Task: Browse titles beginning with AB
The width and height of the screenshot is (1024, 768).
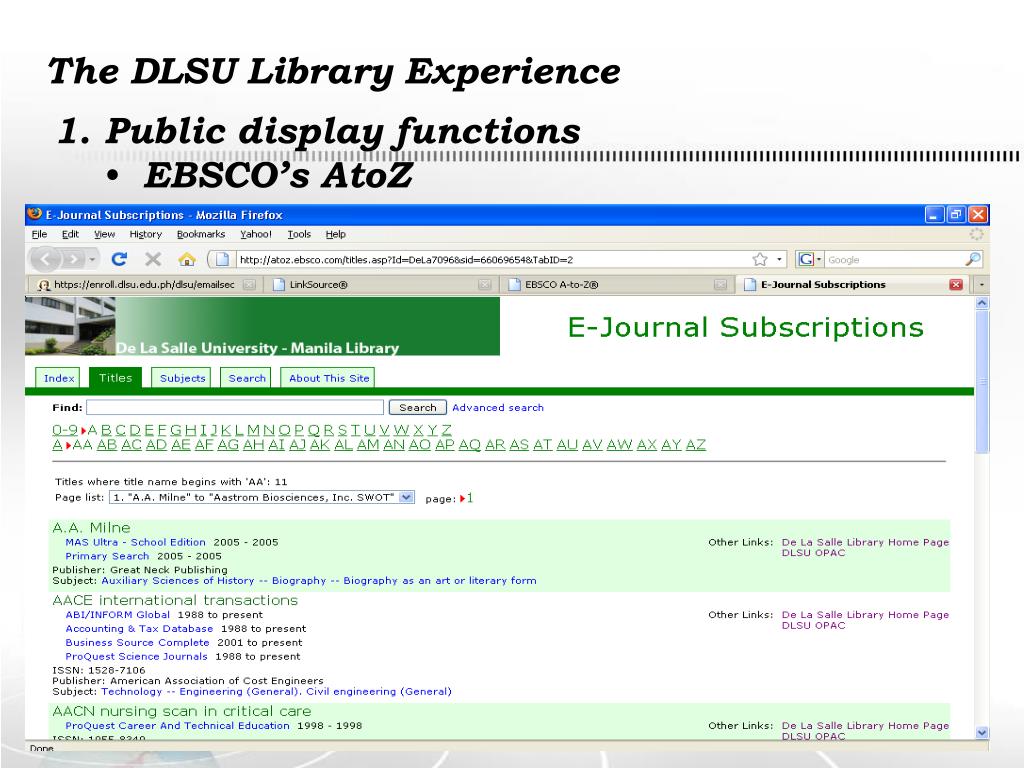Action: [106, 445]
